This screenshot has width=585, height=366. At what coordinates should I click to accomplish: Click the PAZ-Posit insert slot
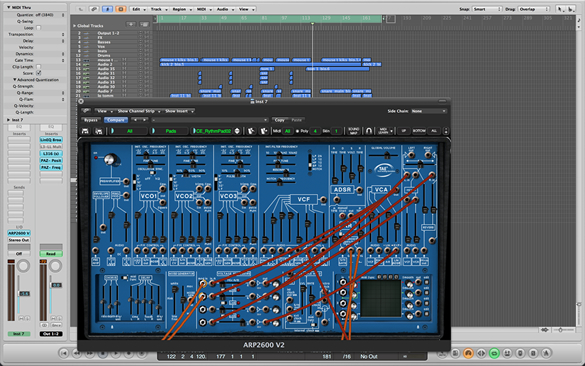click(x=51, y=160)
